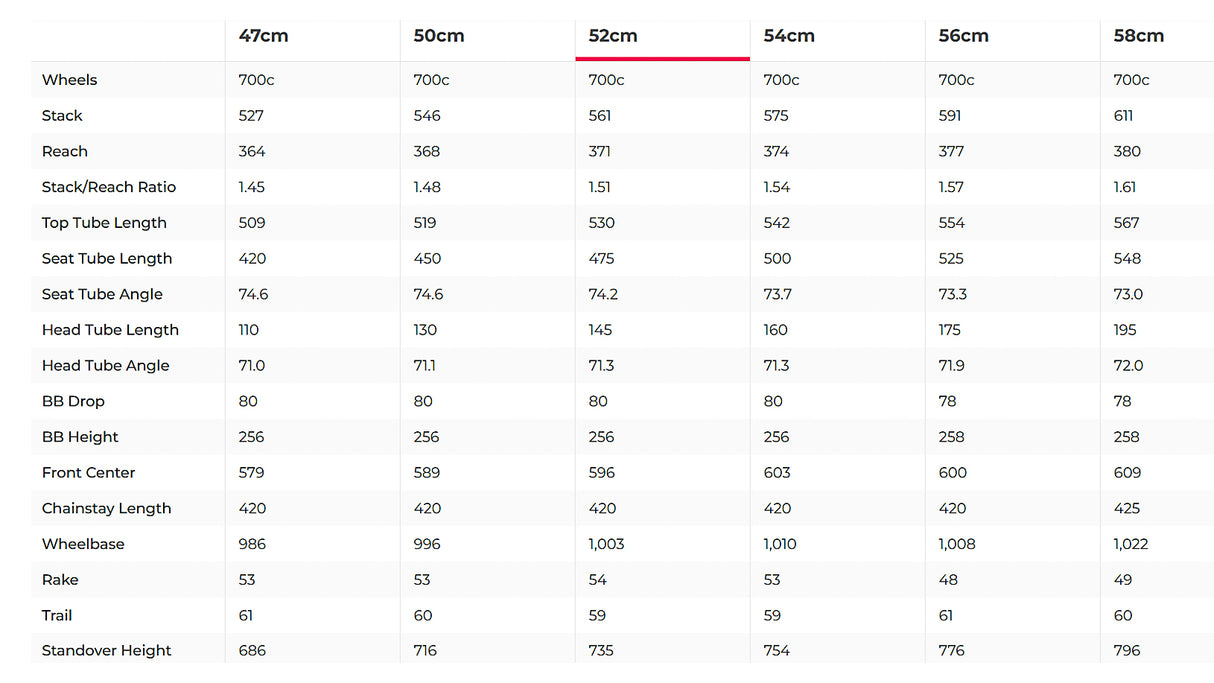
Task: Click the 686 Standover Height value
Action: [252, 651]
